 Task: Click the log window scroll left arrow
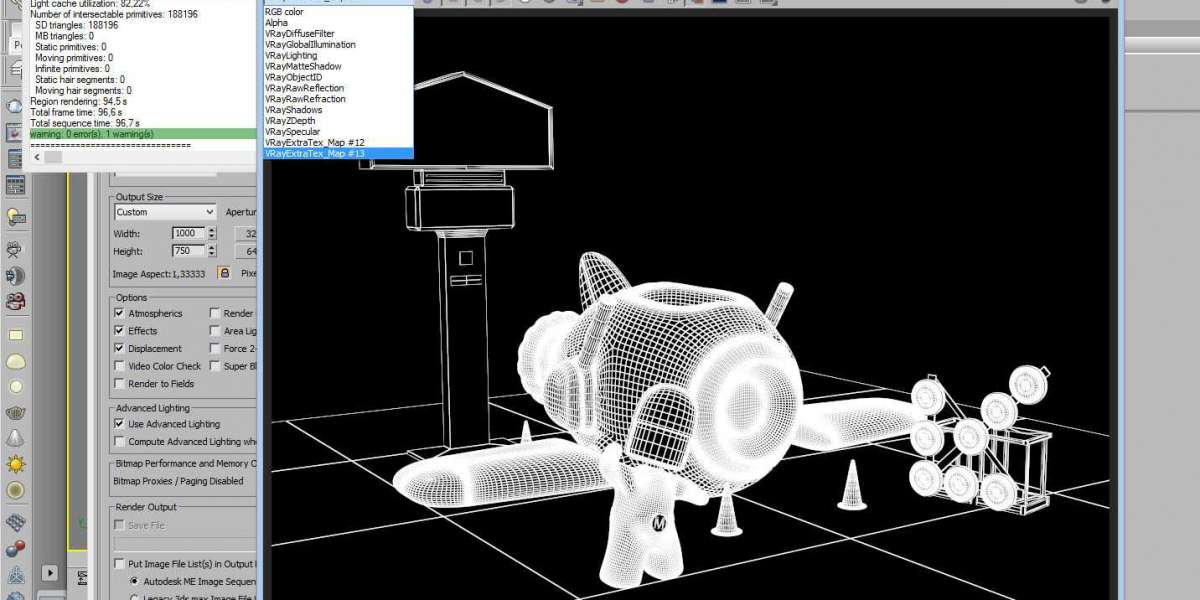point(37,157)
